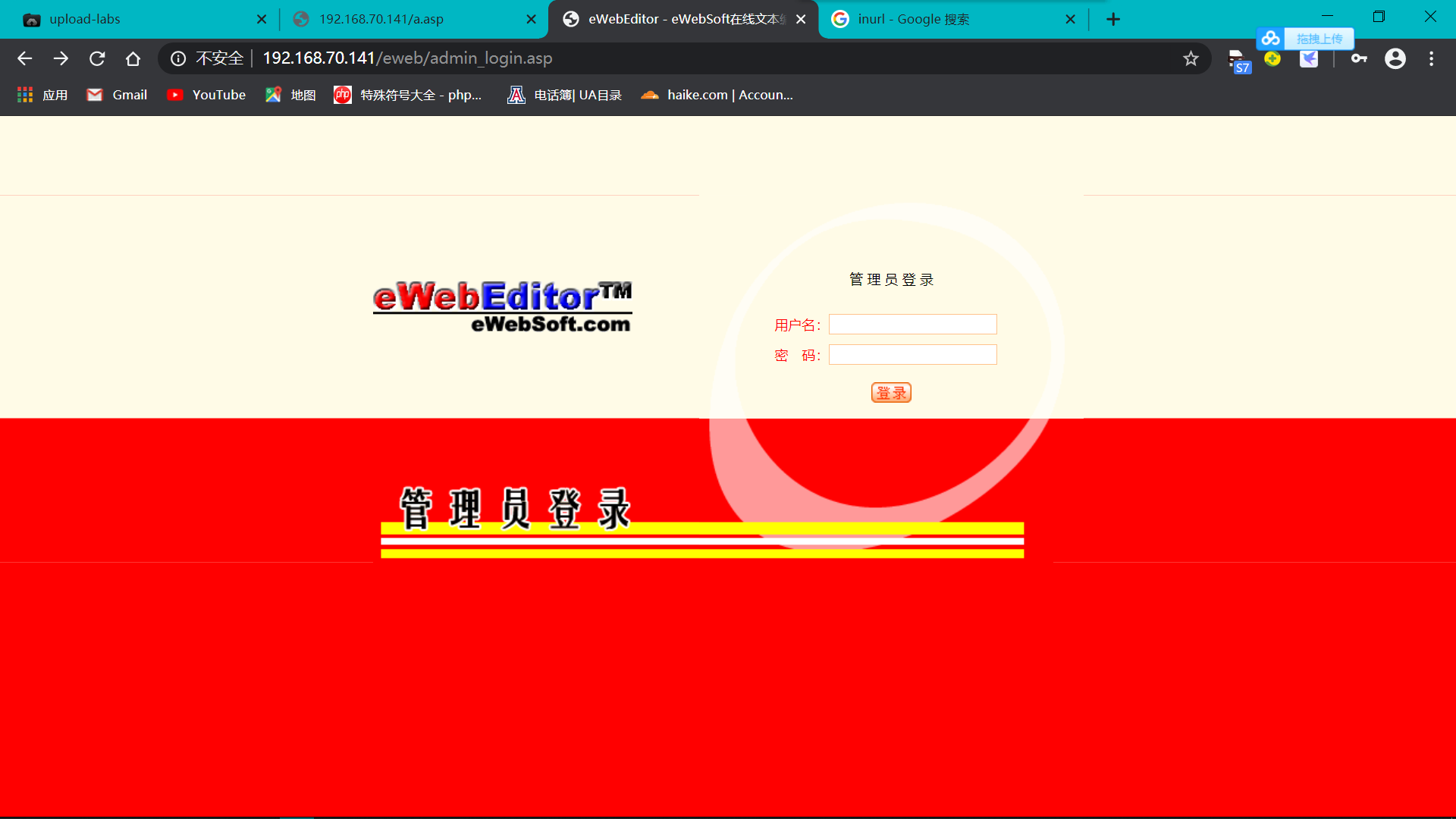Open the Thunder download extension icon
This screenshot has width=1456, height=819.
[1309, 58]
